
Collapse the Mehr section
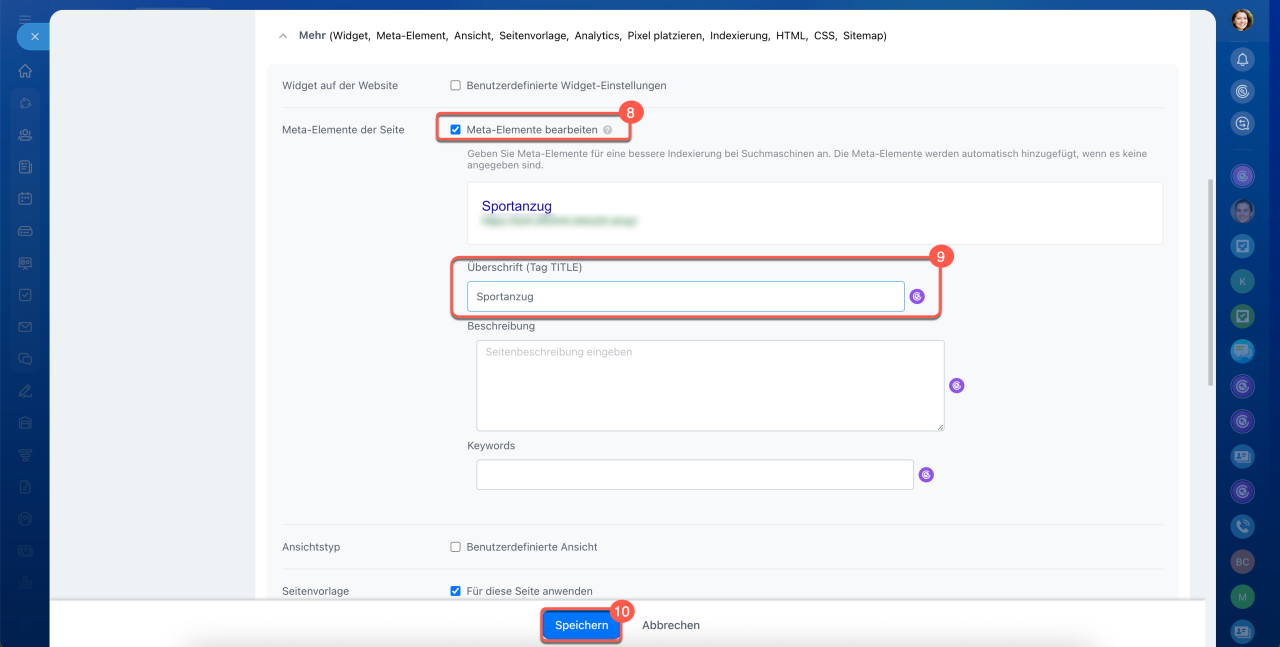tap(282, 36)
